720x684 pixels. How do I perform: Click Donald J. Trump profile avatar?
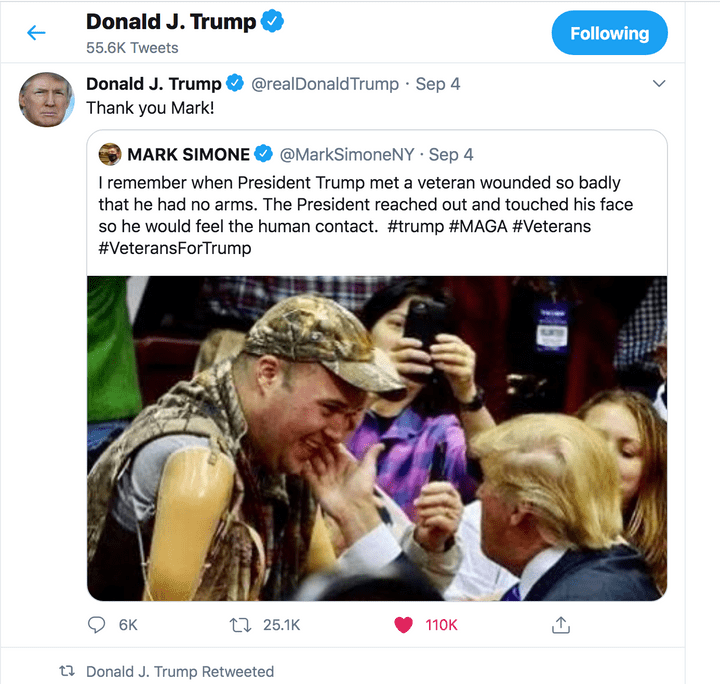(46, 99)
